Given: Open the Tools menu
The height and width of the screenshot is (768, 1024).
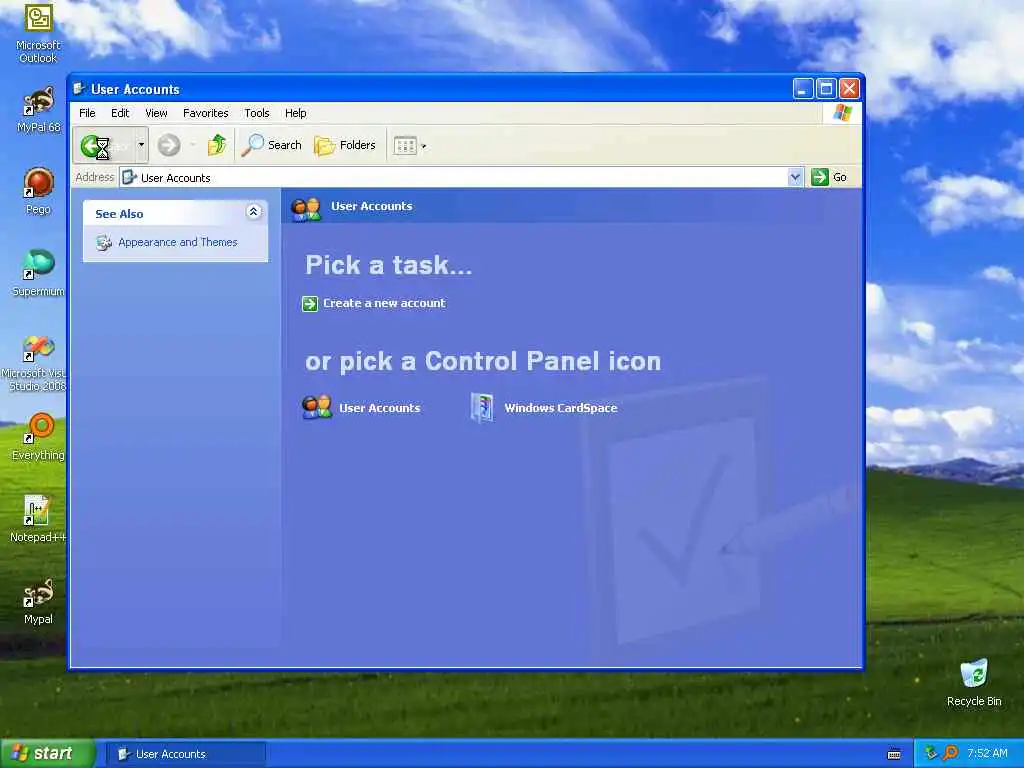Looking at the screenshot, I should pos(257,113).
